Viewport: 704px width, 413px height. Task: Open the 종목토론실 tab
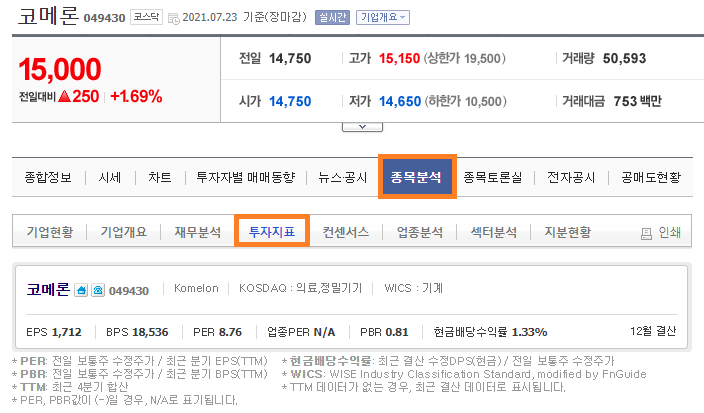493,177
